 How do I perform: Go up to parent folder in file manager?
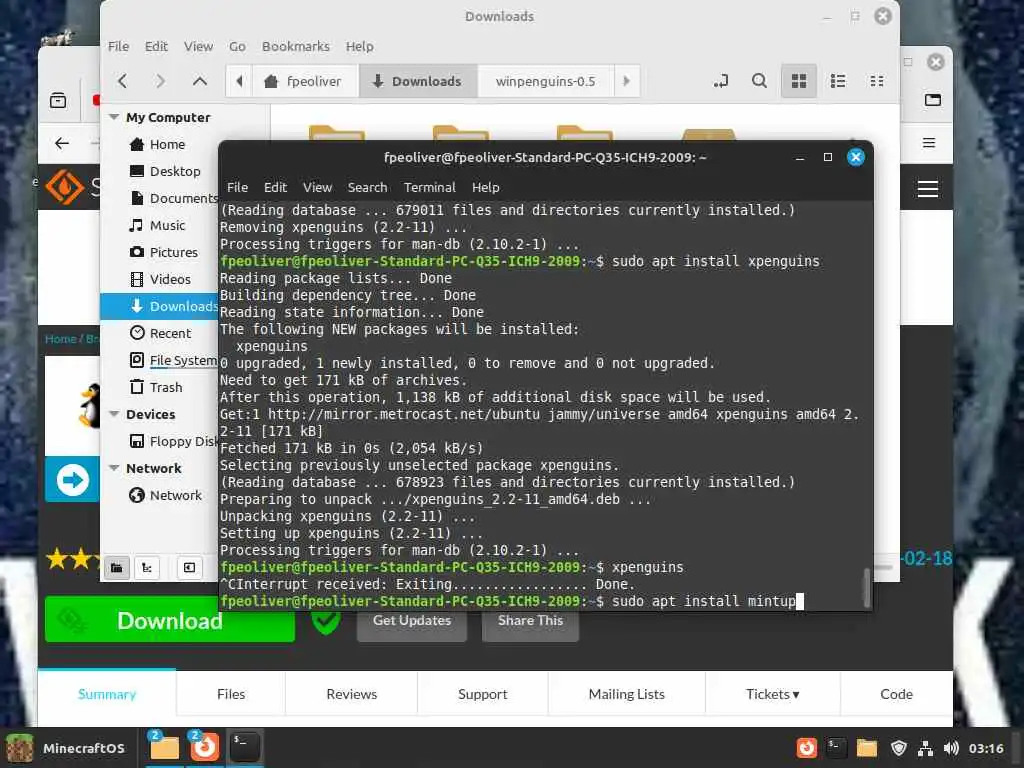tap(200, 81)
